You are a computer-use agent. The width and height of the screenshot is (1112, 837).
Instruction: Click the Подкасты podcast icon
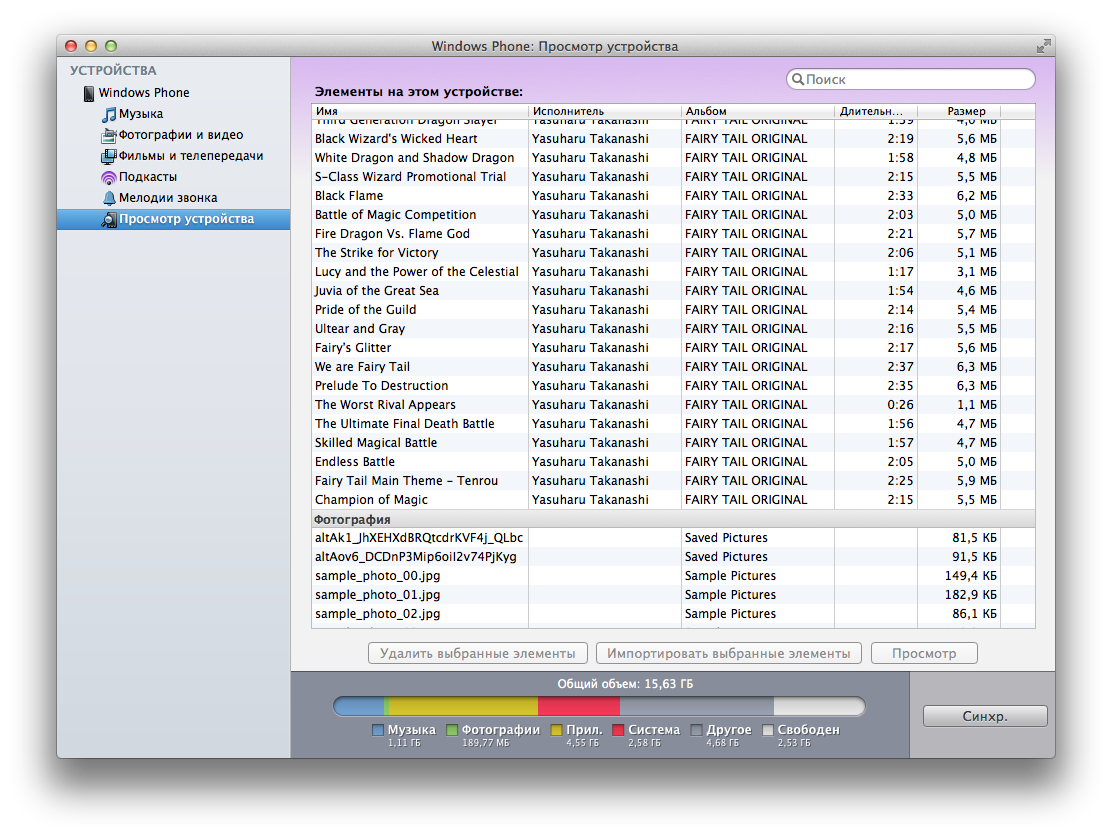pyautogui.click(x=109, y=177)
